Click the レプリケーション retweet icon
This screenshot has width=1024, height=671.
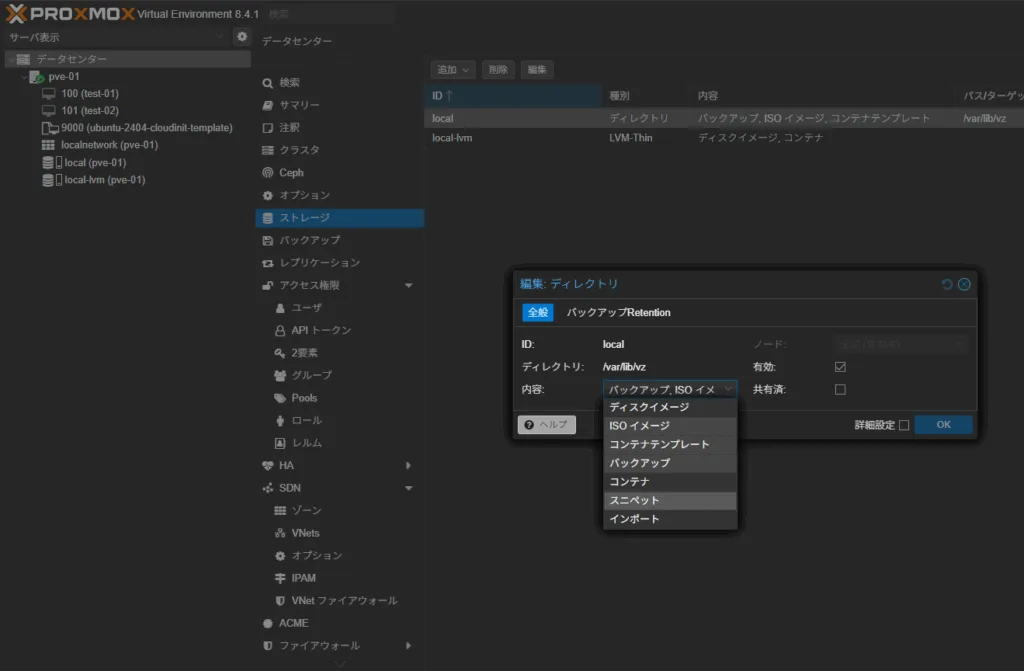pos(267,263)
